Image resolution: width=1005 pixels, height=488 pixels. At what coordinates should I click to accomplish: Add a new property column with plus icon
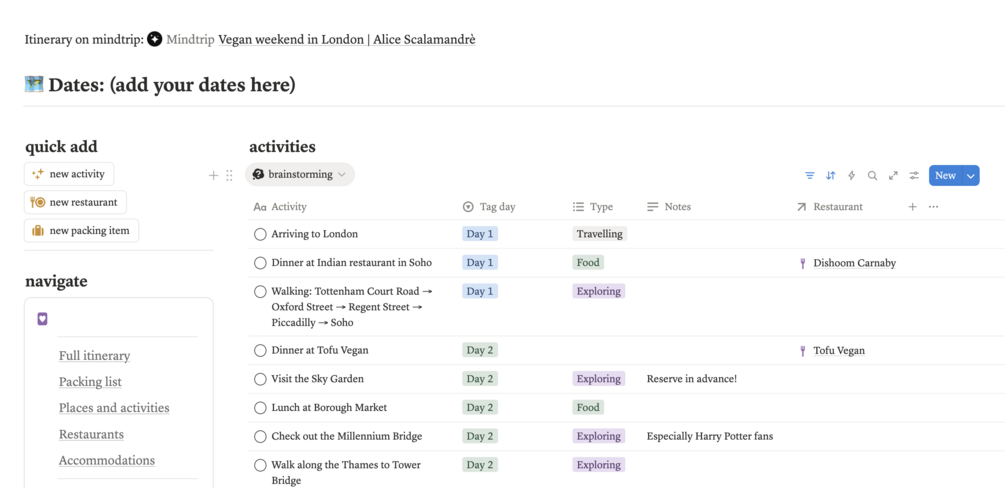tap(912, 207)
